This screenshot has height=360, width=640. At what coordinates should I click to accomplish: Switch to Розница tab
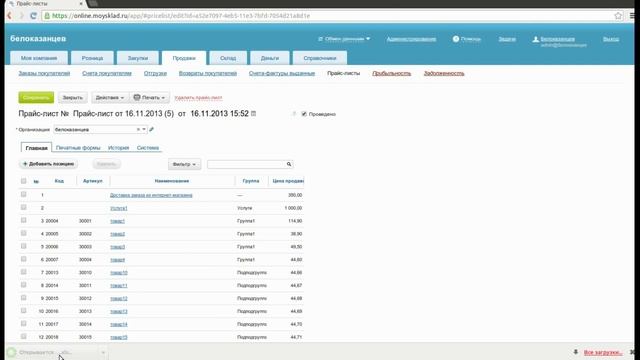(92, 58)
